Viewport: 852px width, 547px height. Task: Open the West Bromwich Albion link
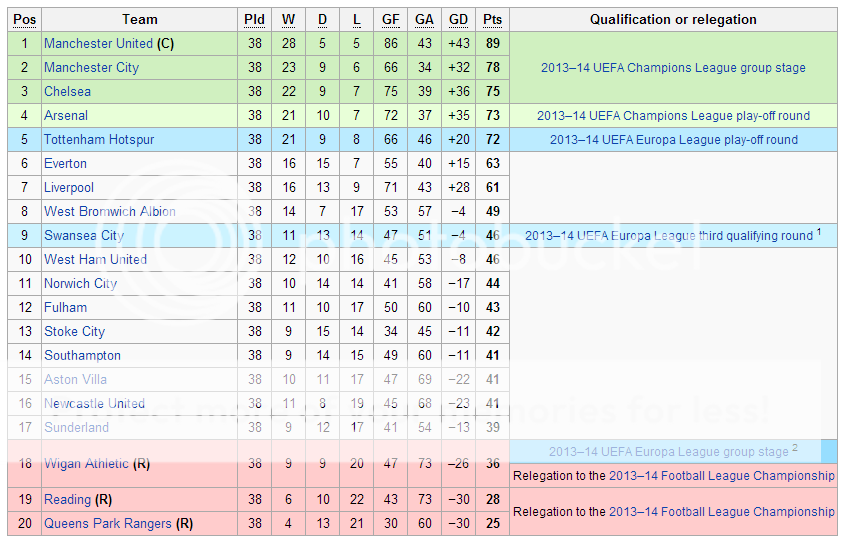tap(109, 212)
